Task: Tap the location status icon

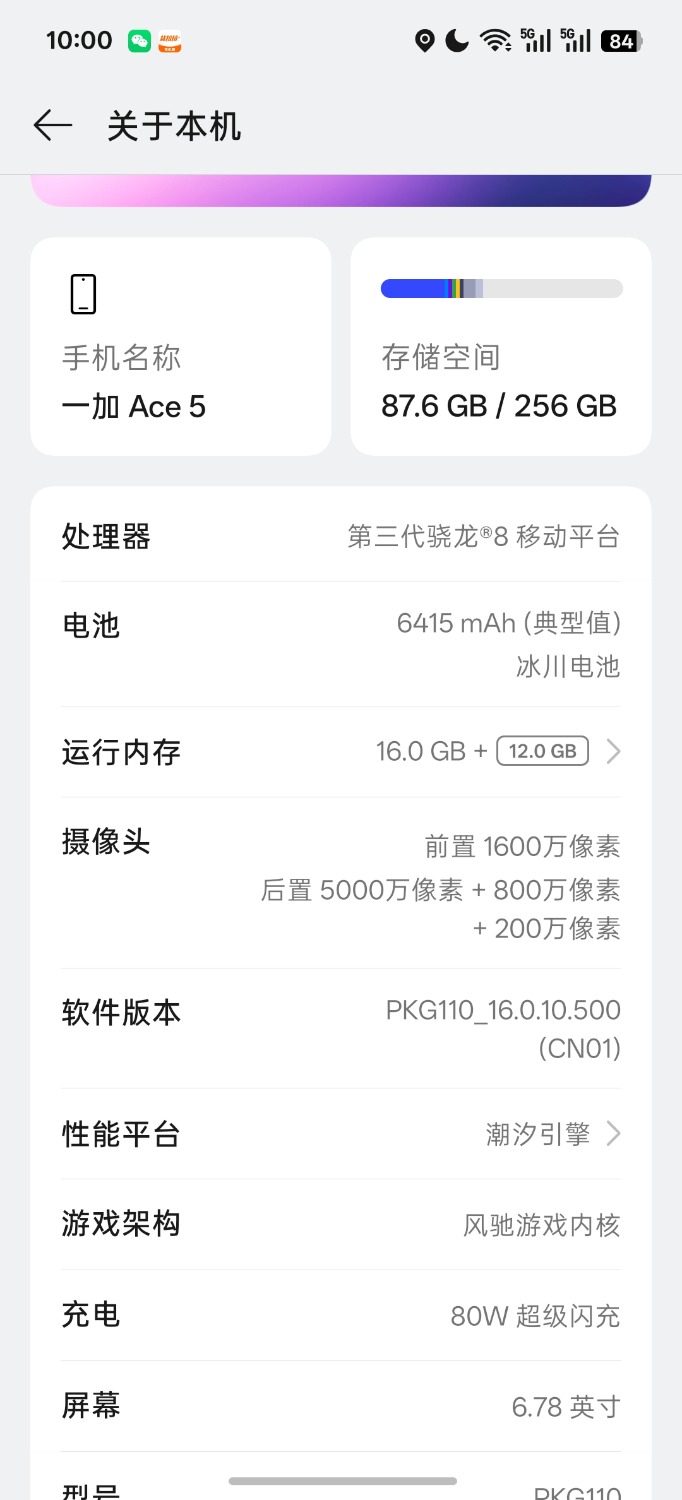Action: [425, 41]
